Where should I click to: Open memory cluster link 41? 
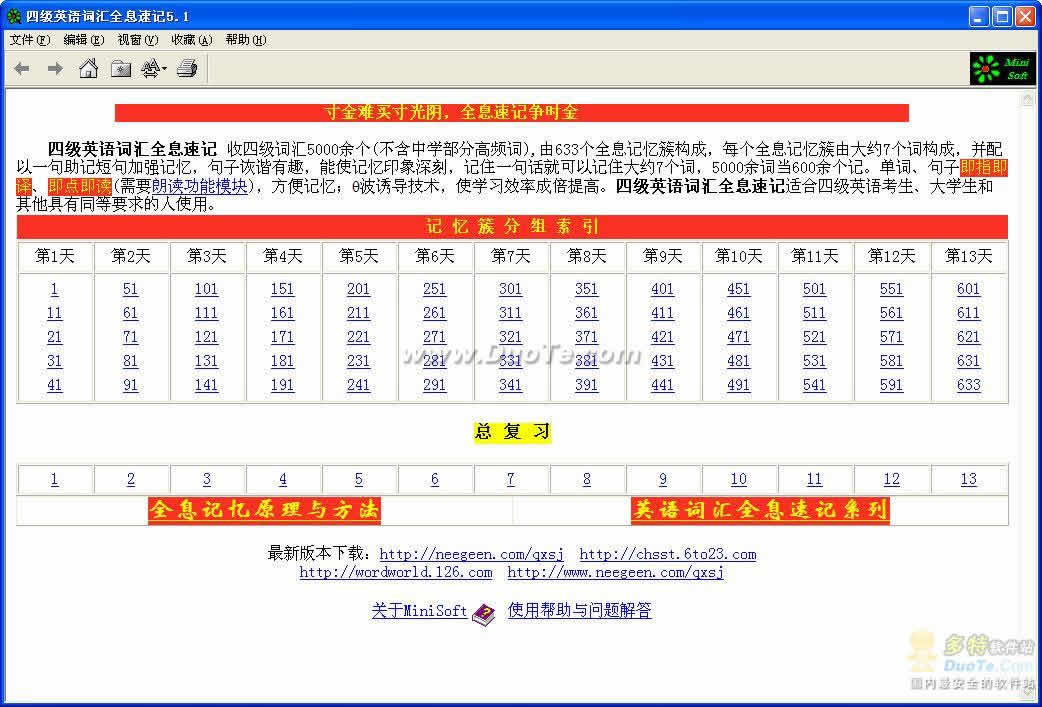click(x=54, y=385)
